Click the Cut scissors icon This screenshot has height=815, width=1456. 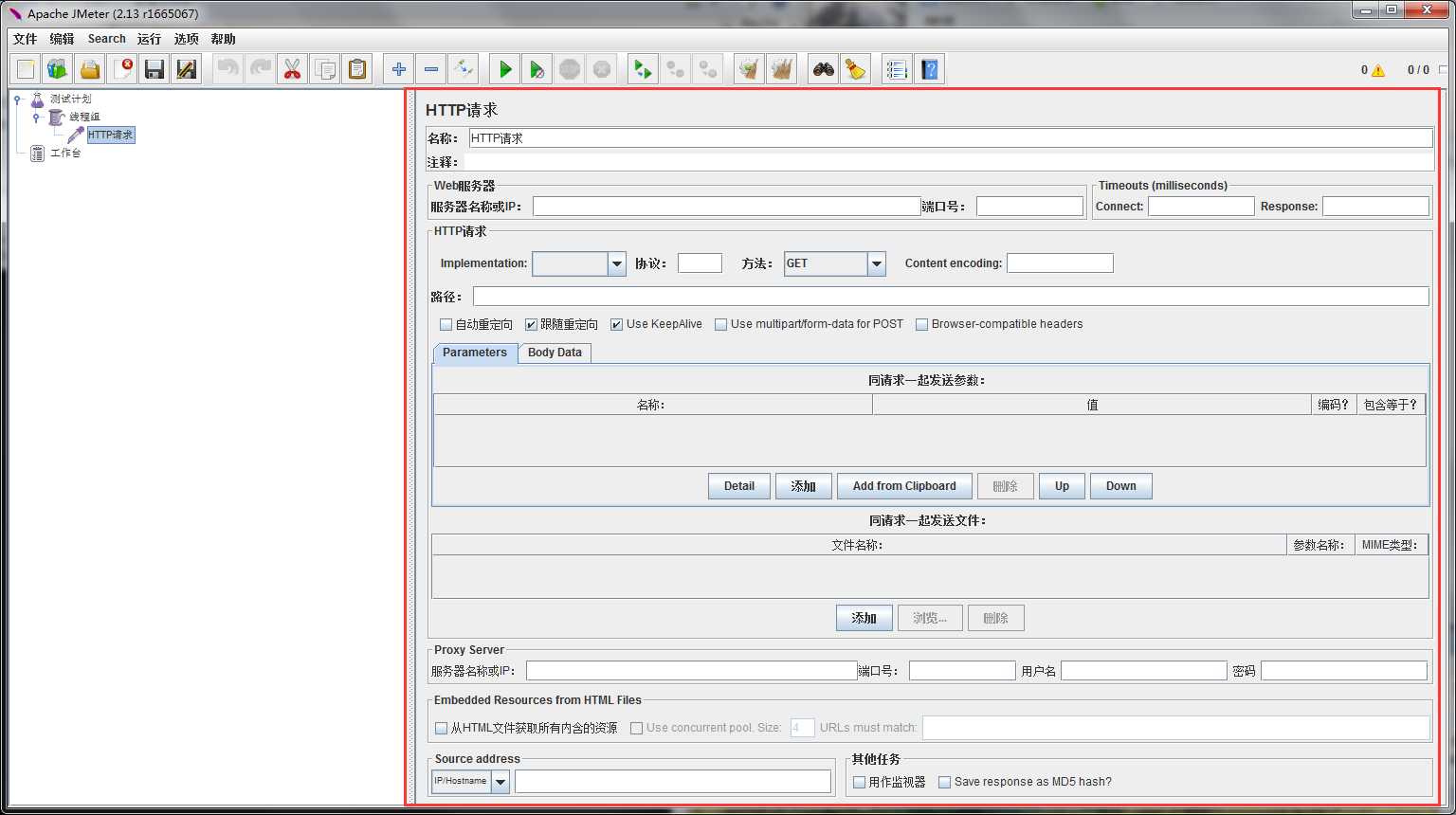pos(292,69)
